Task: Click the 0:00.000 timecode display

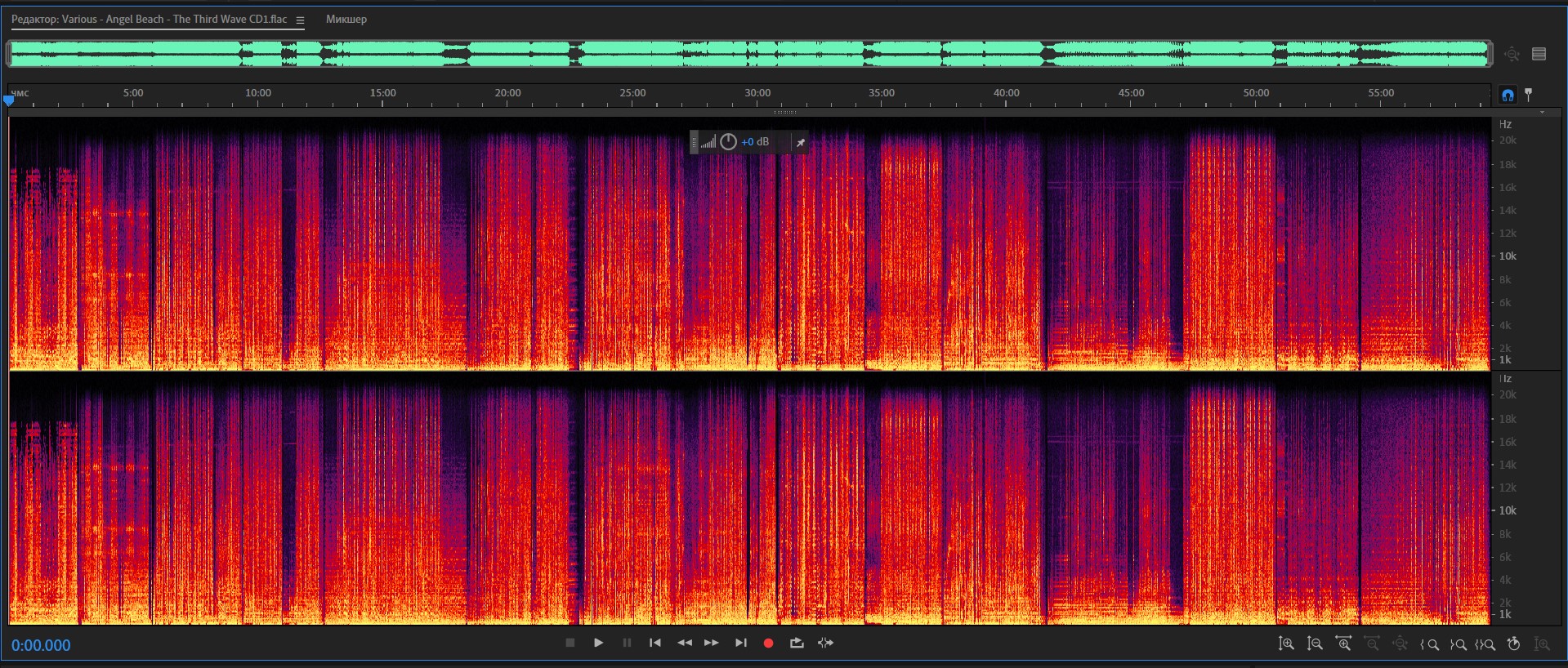Action: pos(41,645)
